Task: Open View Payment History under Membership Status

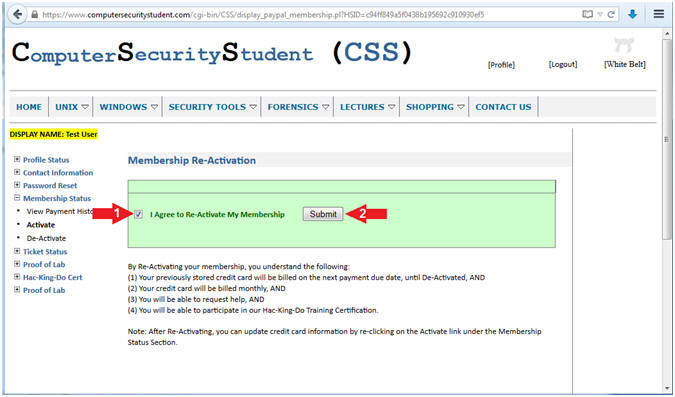Action: (x=59, y=211)
